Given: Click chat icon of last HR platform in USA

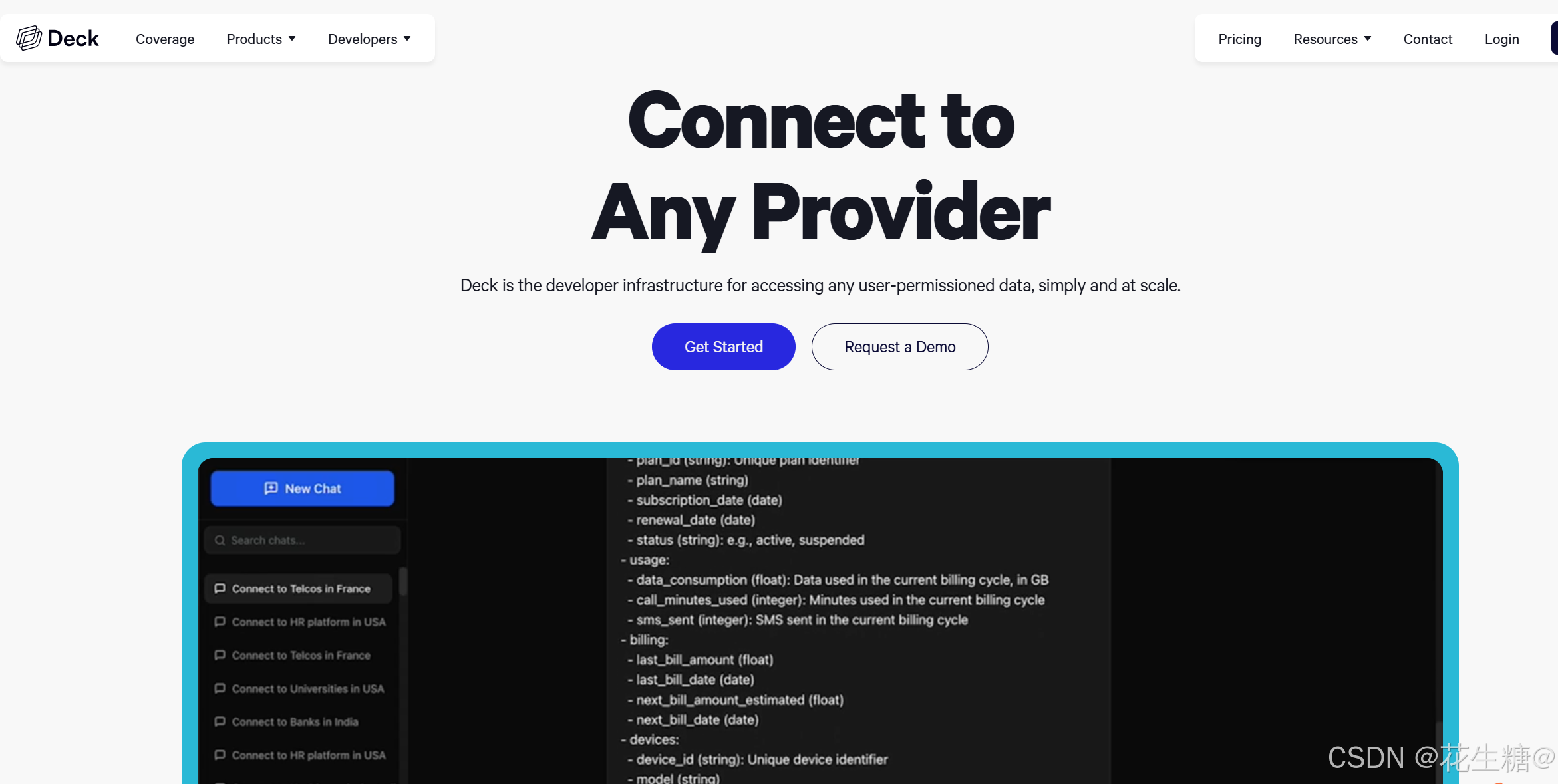Looking at the screenshot, I should (220, 755).
